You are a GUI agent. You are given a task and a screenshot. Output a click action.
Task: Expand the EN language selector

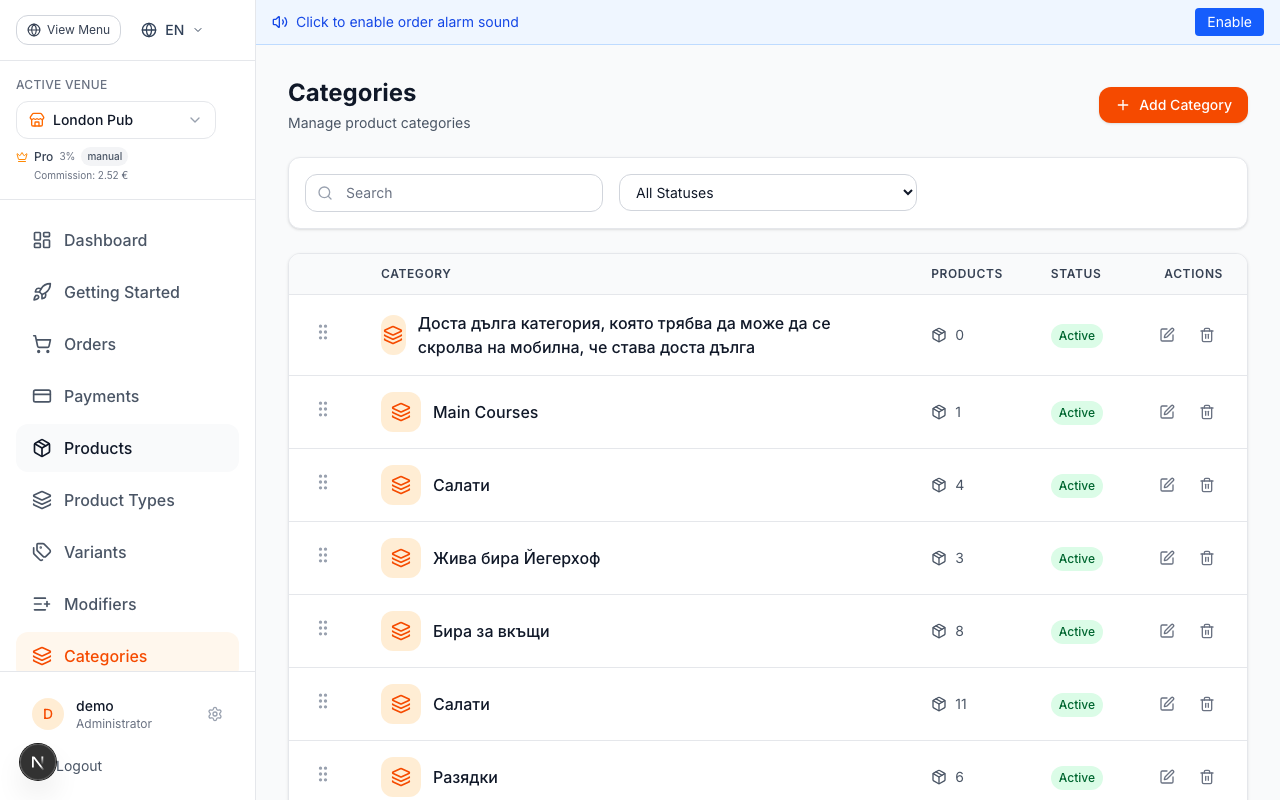coord(171,30)
